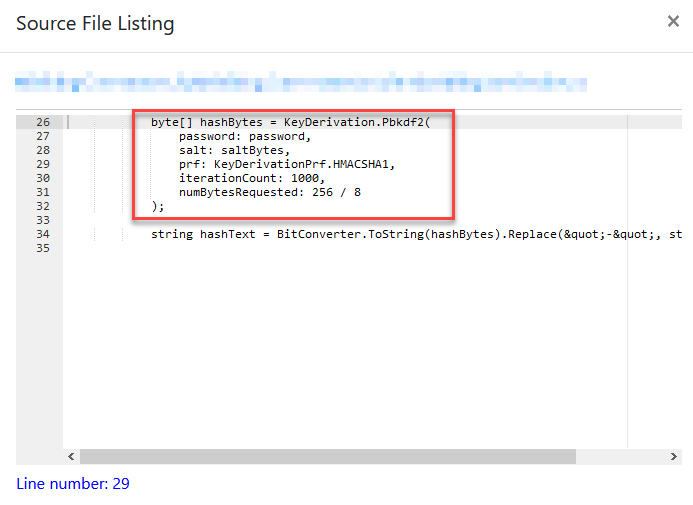Click the blurred file path link
The width and height of the screenshot is (693, 505).
tap(300, 82)
